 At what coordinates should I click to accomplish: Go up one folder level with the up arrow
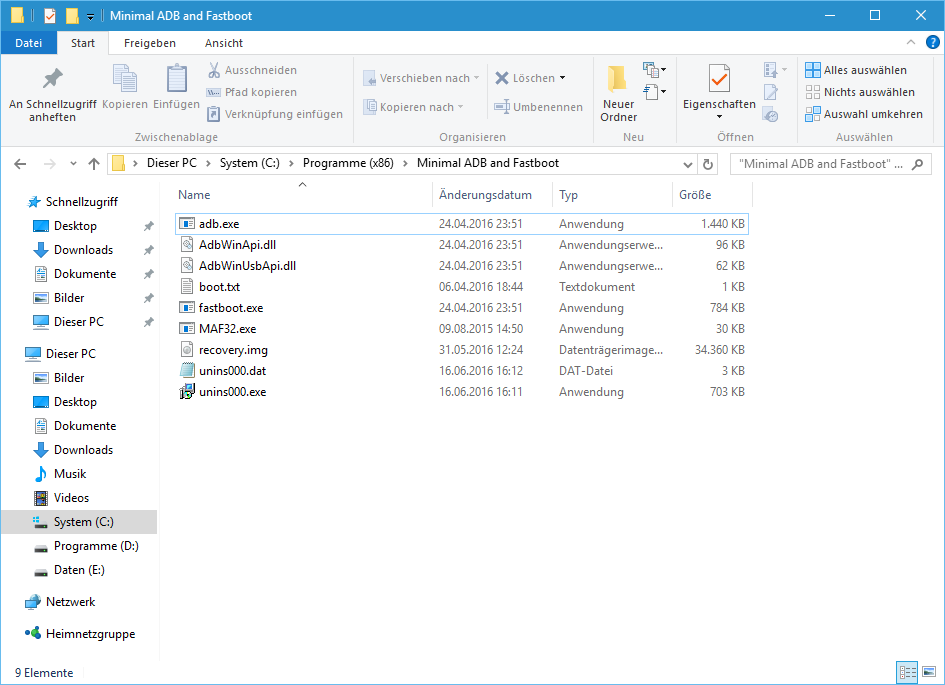point(93,164)
